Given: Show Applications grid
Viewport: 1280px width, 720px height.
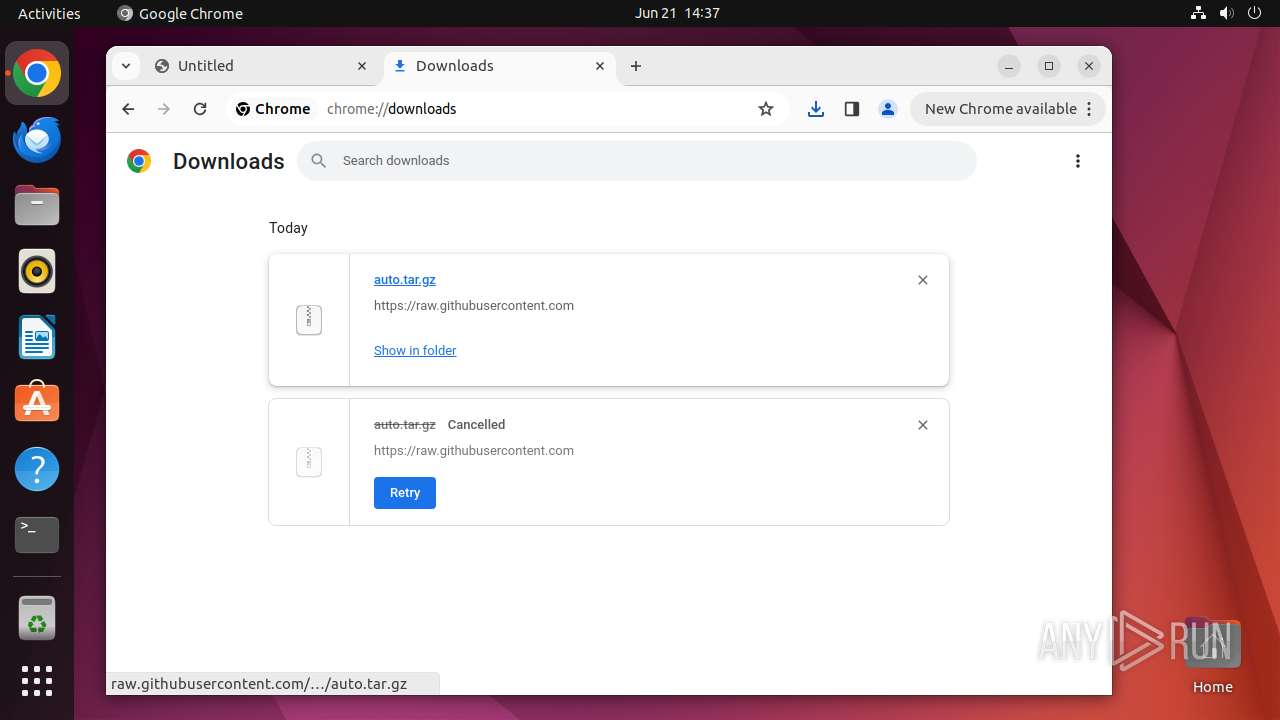Looking at the screenshot, I should 37,681.
